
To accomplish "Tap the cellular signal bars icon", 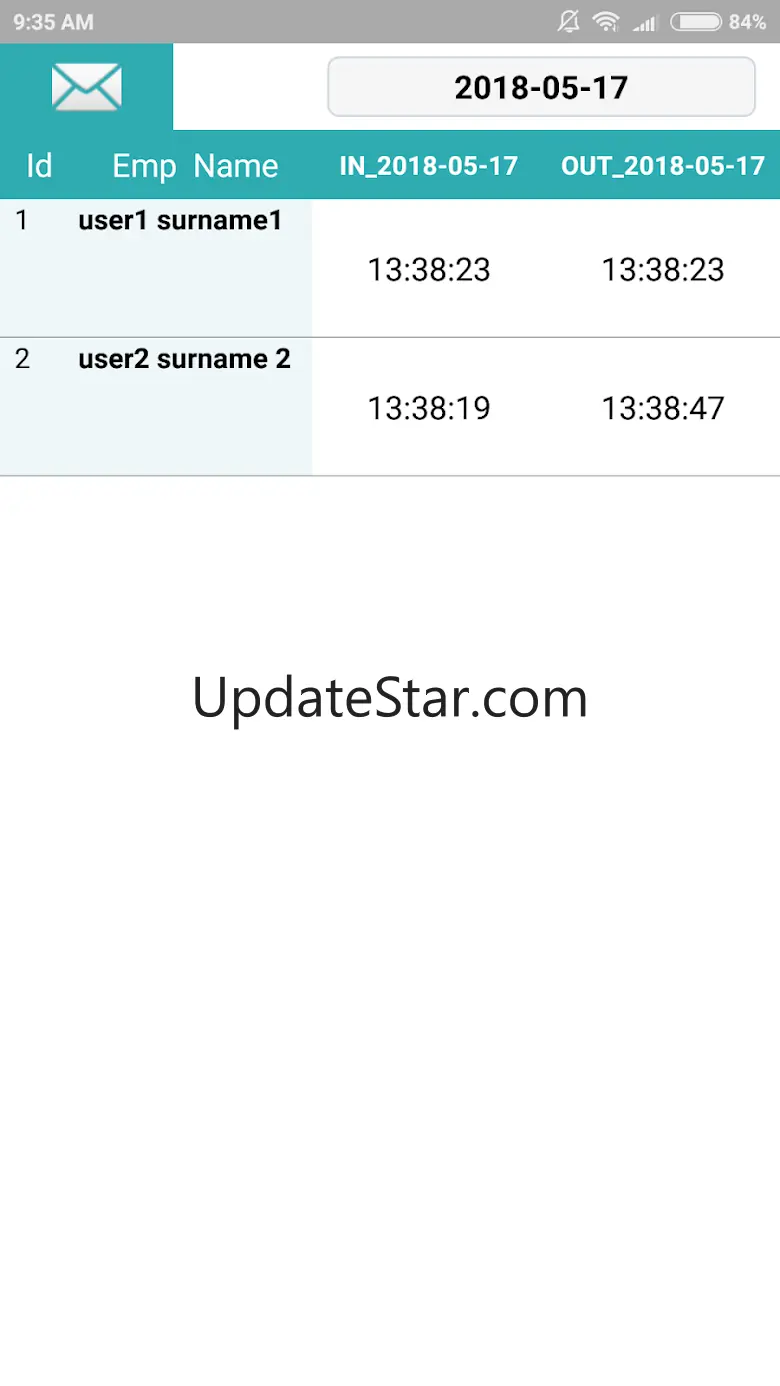I will 646,22.
